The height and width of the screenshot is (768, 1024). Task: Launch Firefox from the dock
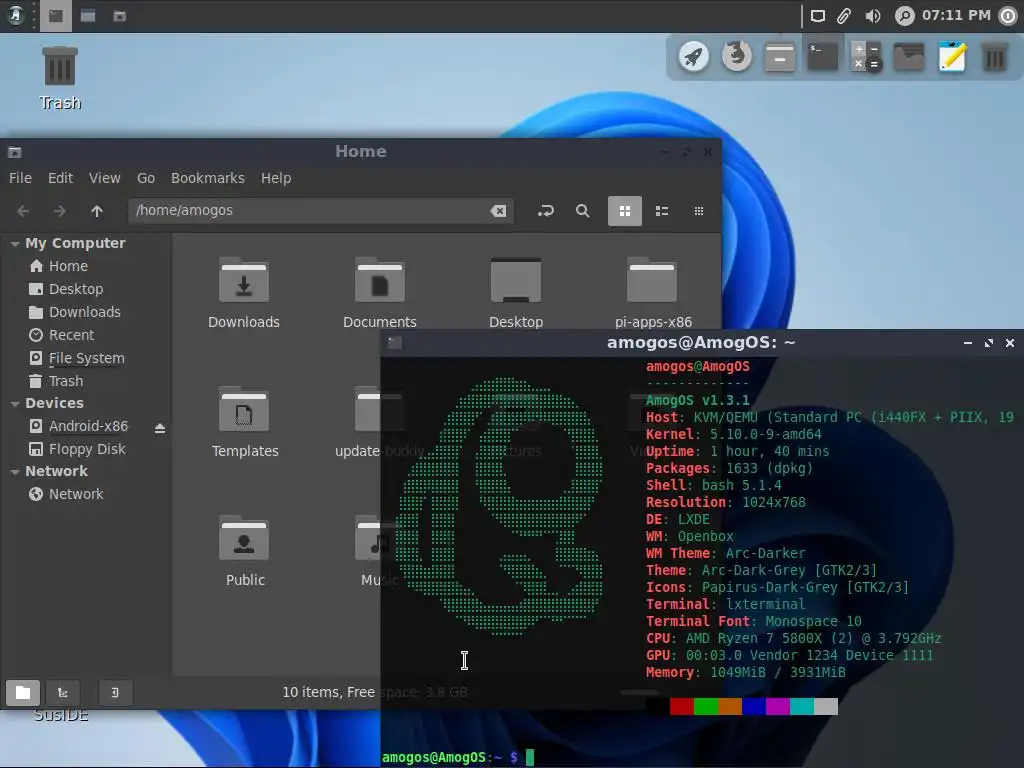(x=736, y=57)
